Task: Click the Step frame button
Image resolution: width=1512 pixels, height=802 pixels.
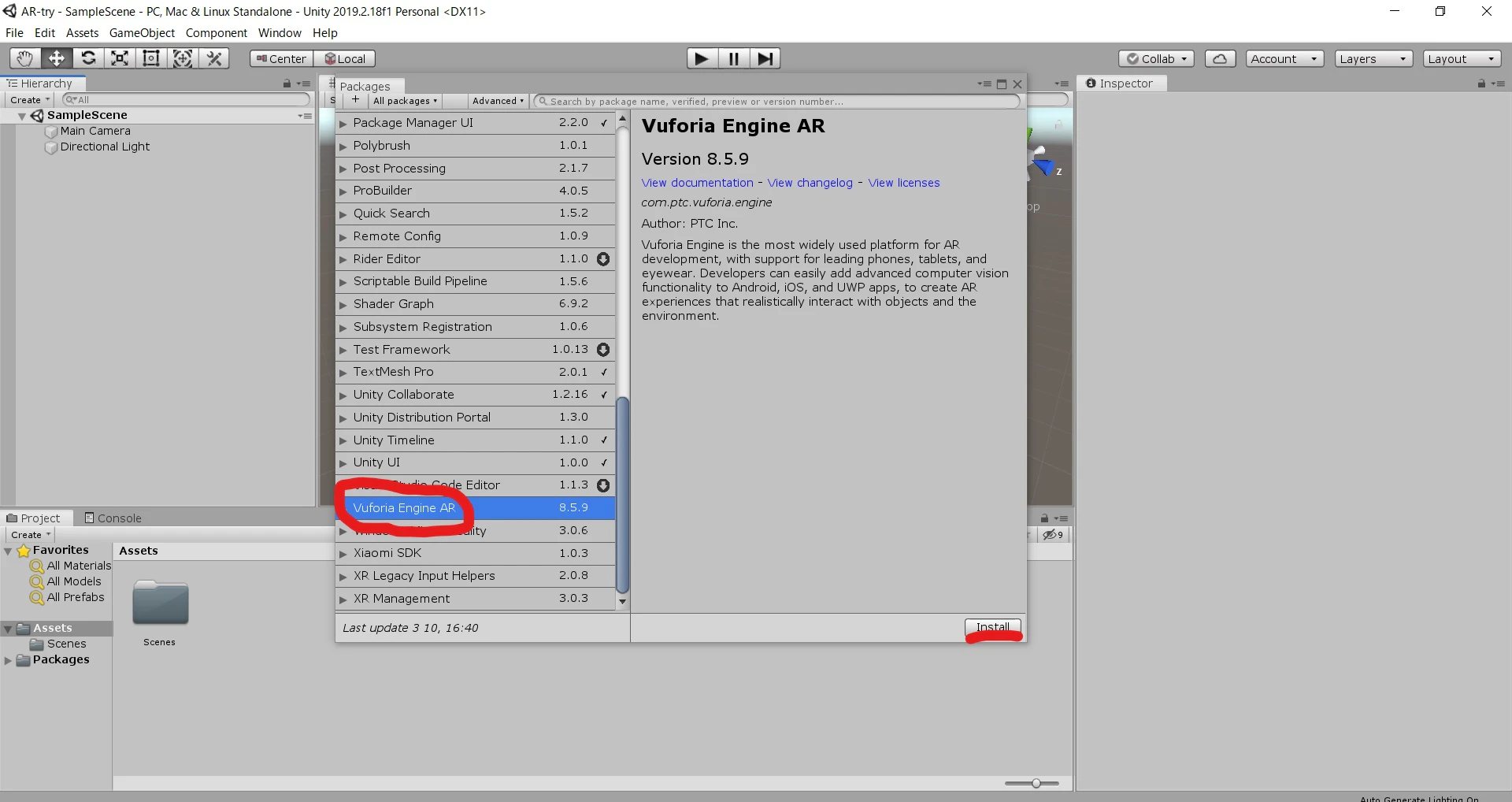Action: coord(765,58)
